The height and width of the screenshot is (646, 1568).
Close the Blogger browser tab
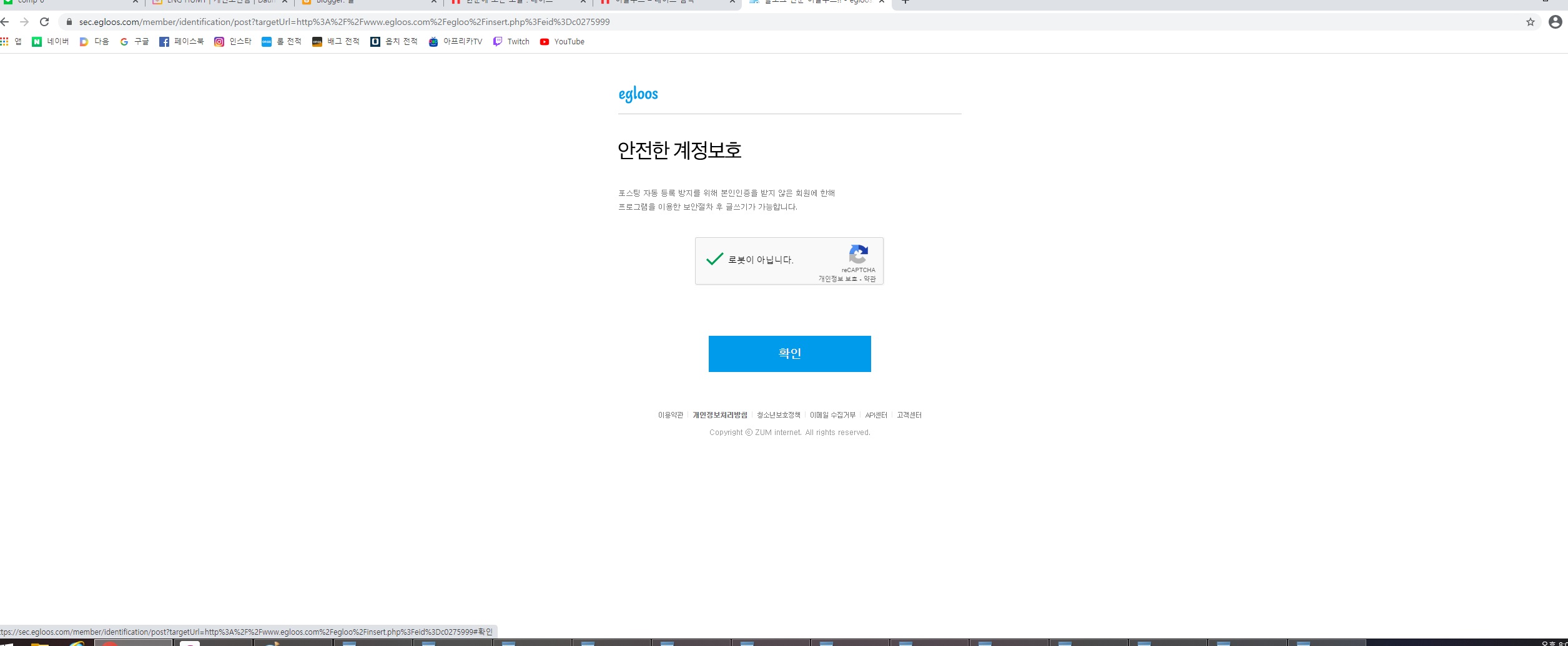[x=434, y=2]
